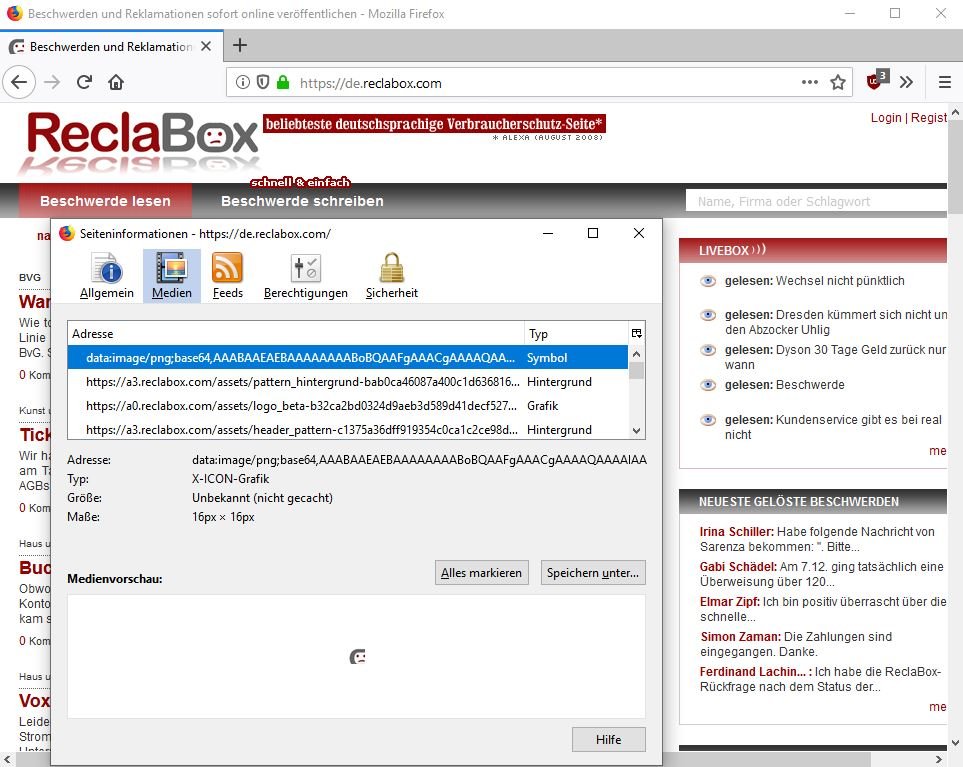Screen dimensions: 963x767
Task: Click Speichern unter button
Action: (593, 572)
